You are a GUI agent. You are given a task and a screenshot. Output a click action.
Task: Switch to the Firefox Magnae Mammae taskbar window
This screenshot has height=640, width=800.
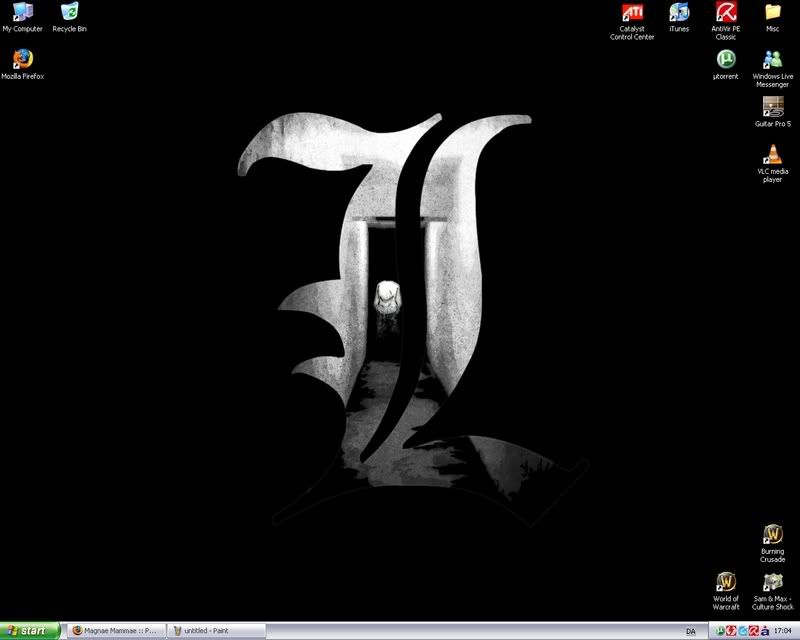tap(117, 631)
